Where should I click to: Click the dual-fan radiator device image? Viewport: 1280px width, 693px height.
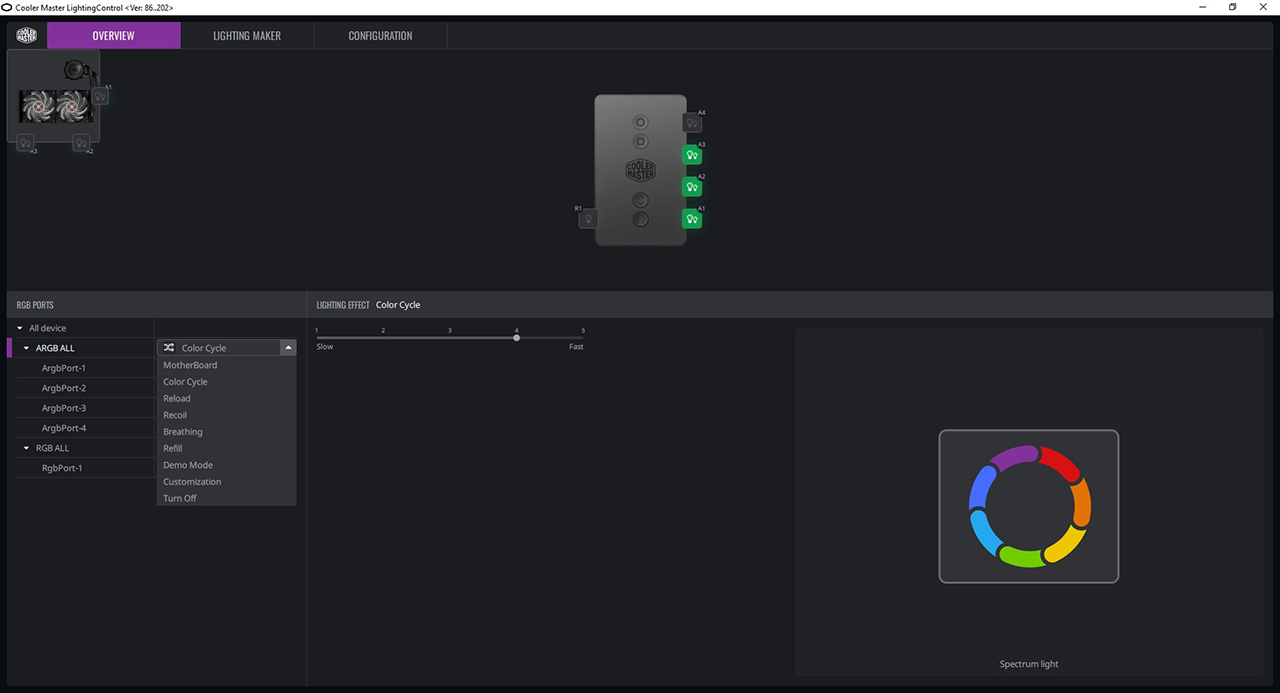(54, 105)
